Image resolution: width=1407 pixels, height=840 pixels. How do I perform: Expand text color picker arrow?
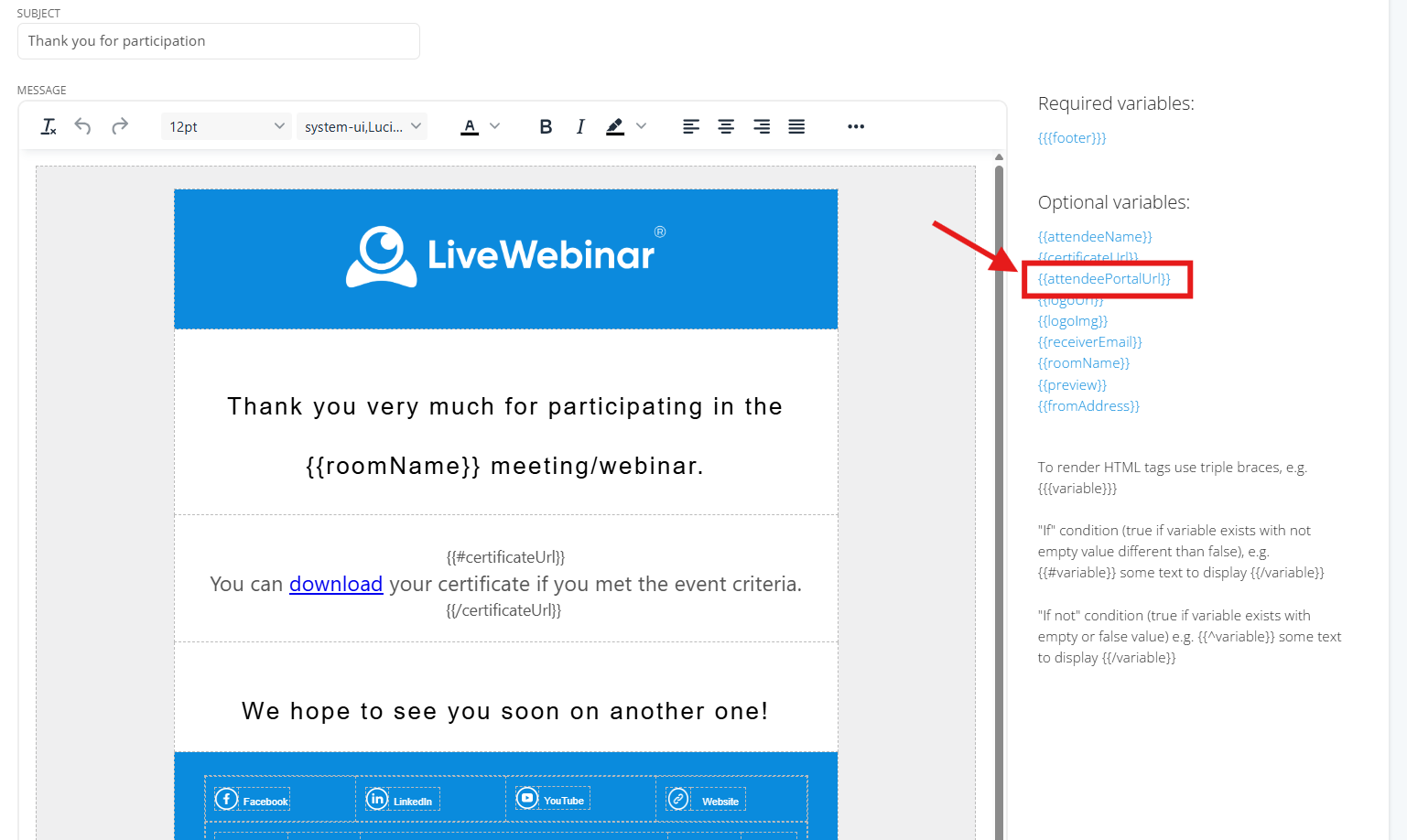(495, 126)
